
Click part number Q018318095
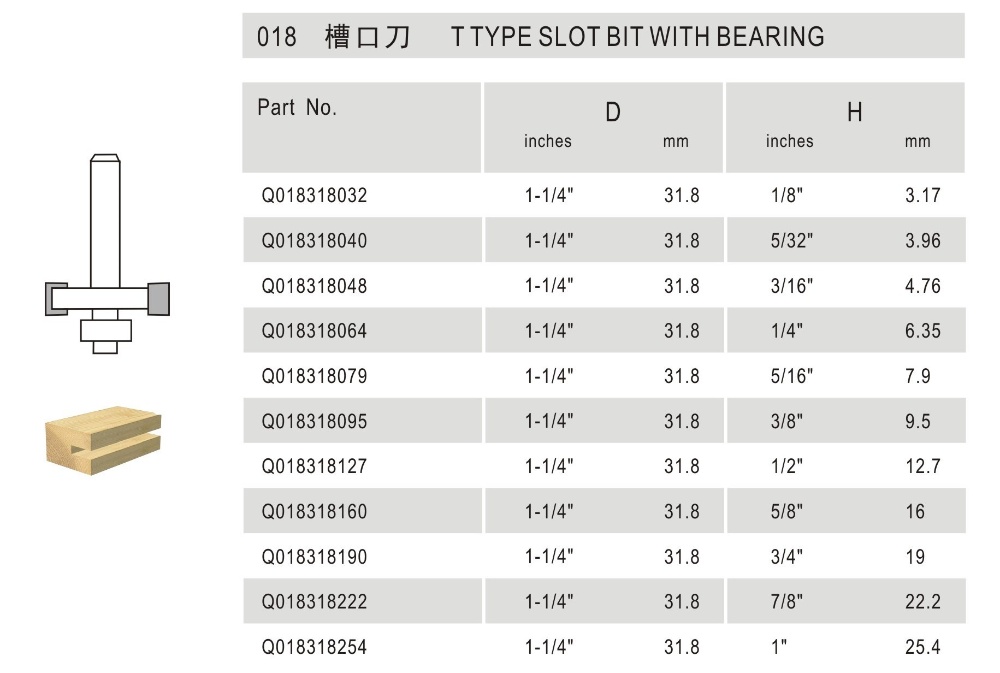314,422
